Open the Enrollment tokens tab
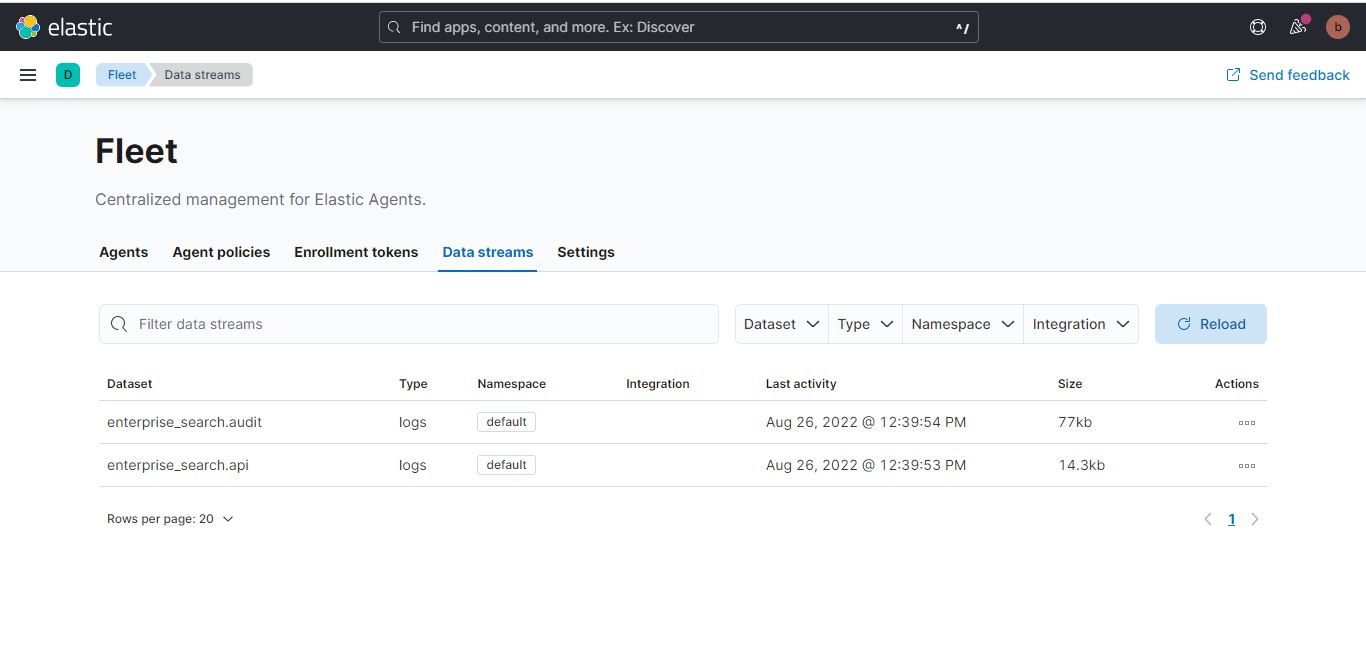Viewport: 1366px width, 657px height. pyautogui.click(x=356, y=252)
